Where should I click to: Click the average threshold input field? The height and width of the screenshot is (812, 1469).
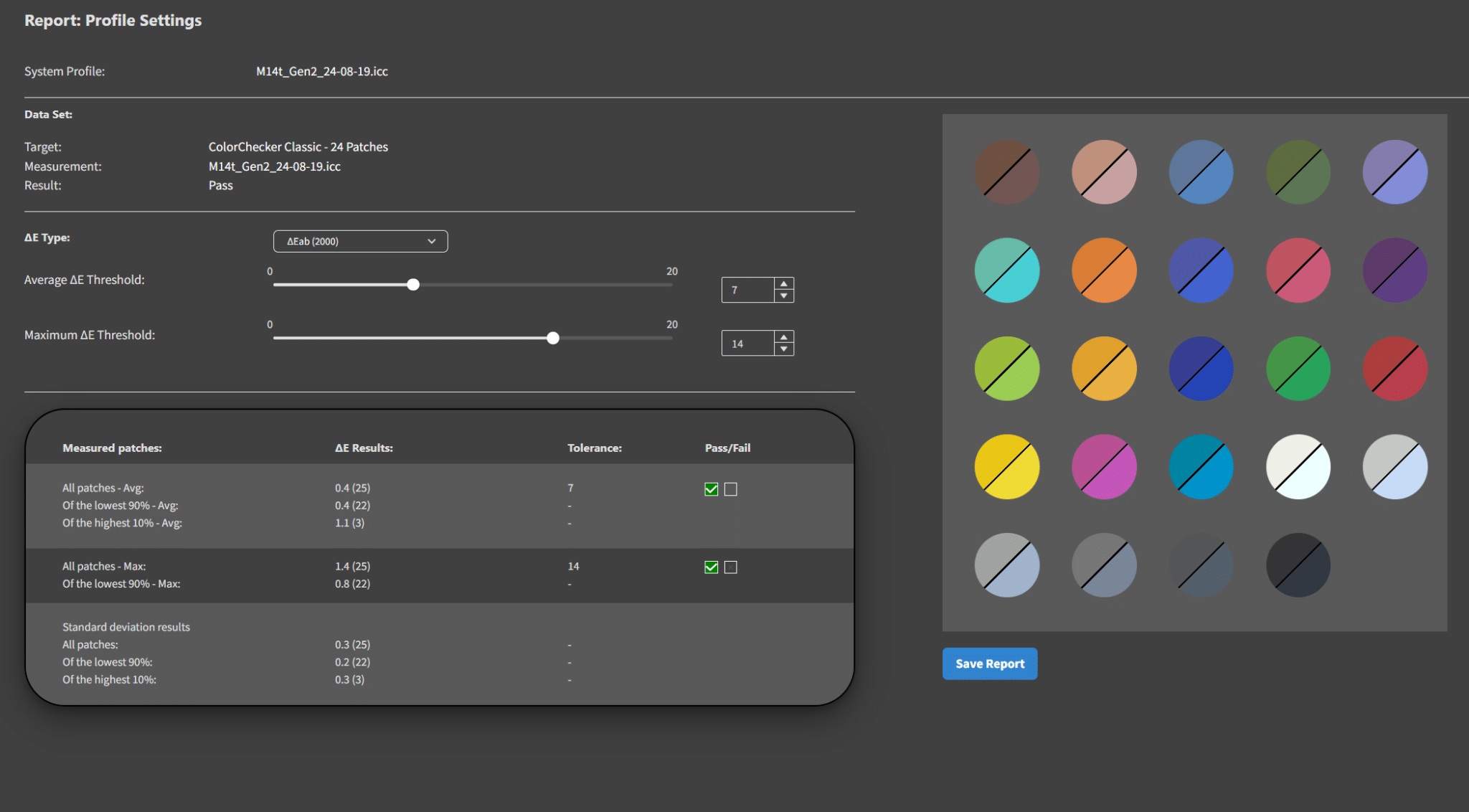click(747, 290)
